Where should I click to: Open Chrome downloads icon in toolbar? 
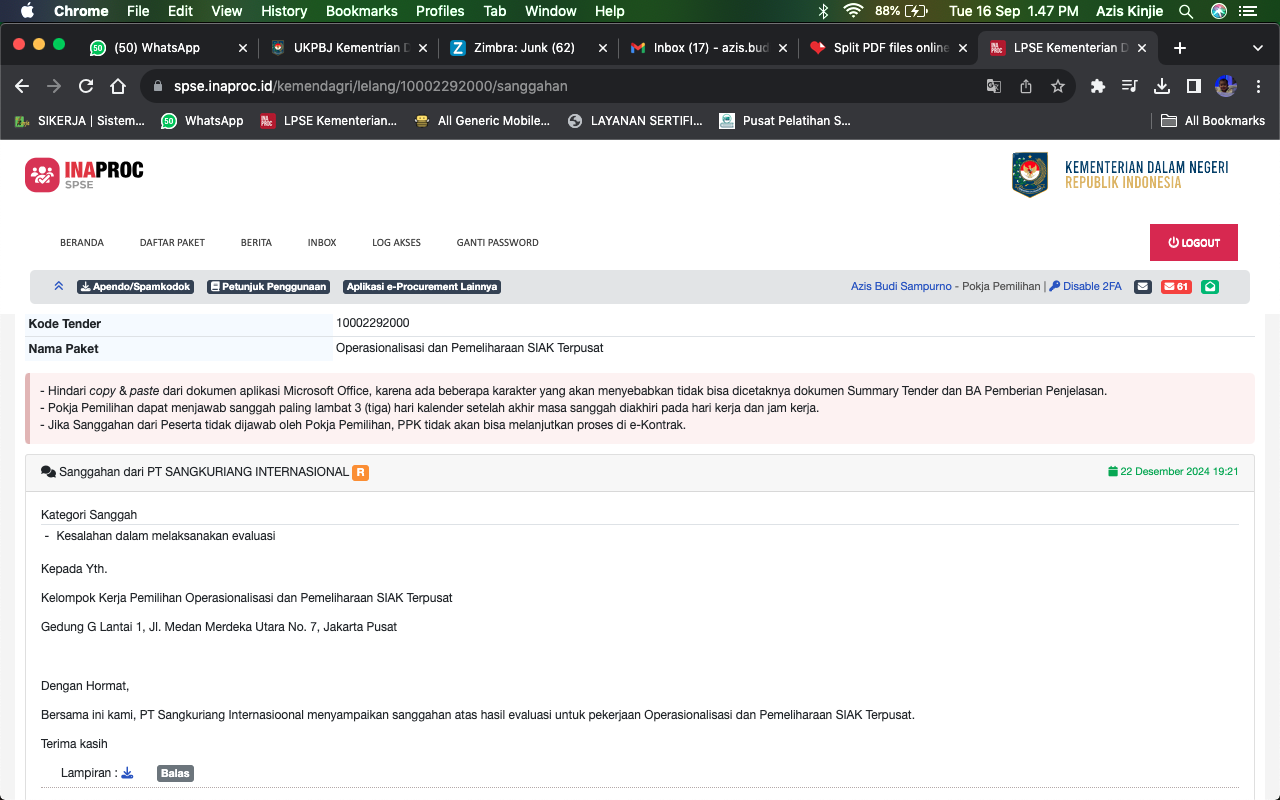(1161, 86)
